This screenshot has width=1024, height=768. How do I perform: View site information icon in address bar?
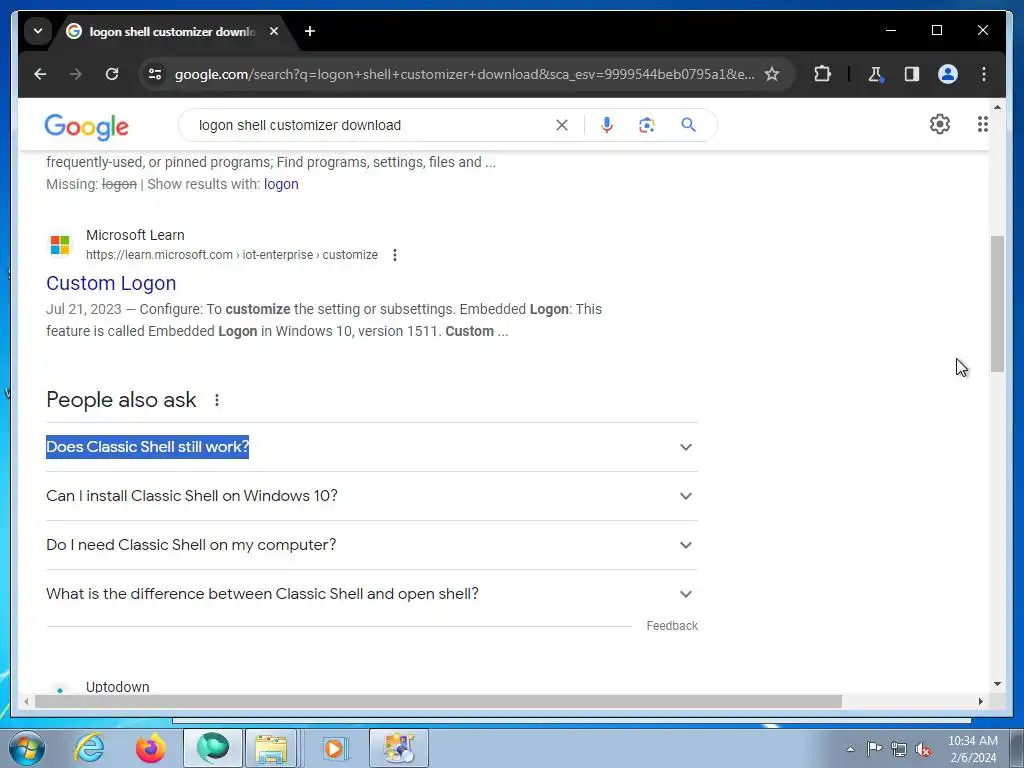coord(155,74)
